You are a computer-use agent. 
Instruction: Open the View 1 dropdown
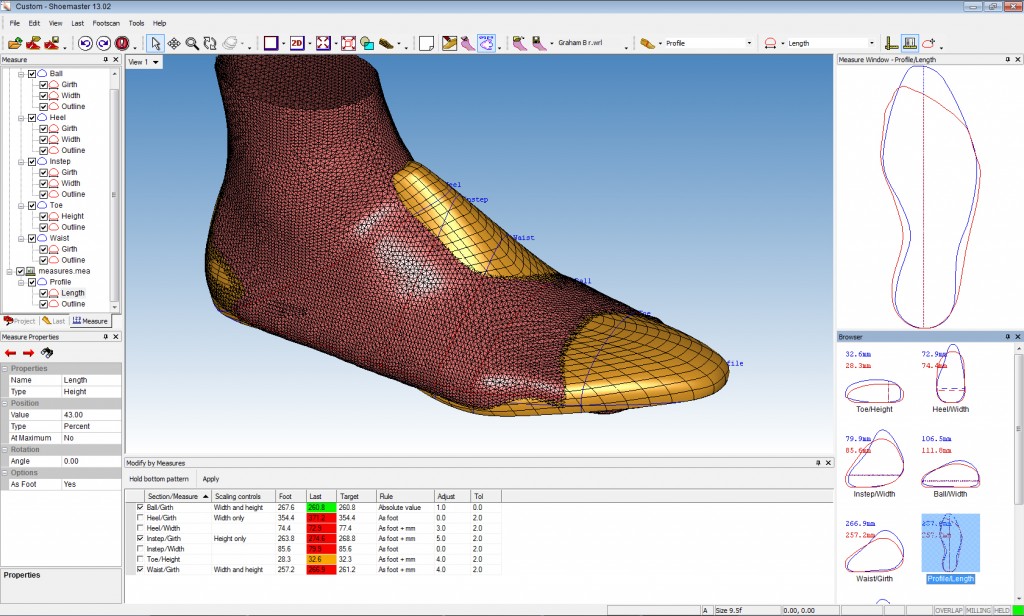155,62
